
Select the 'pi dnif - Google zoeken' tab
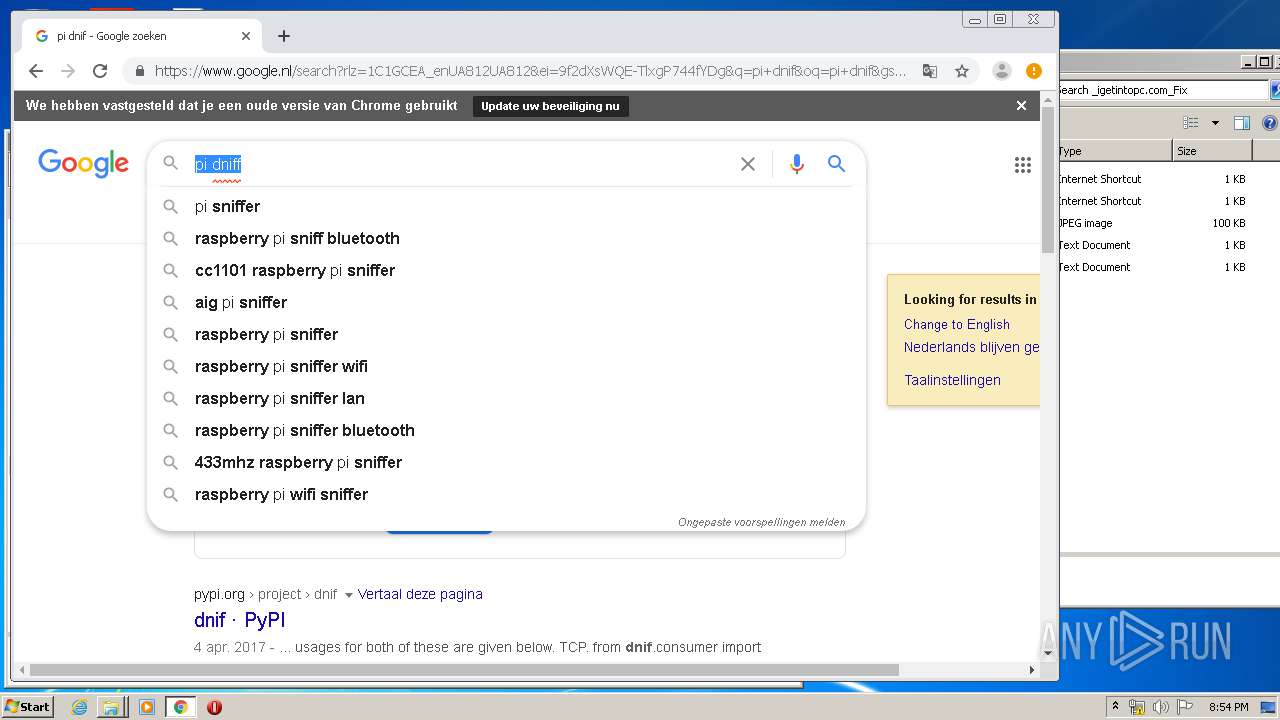pyautogui.click(x=140, y=36)
